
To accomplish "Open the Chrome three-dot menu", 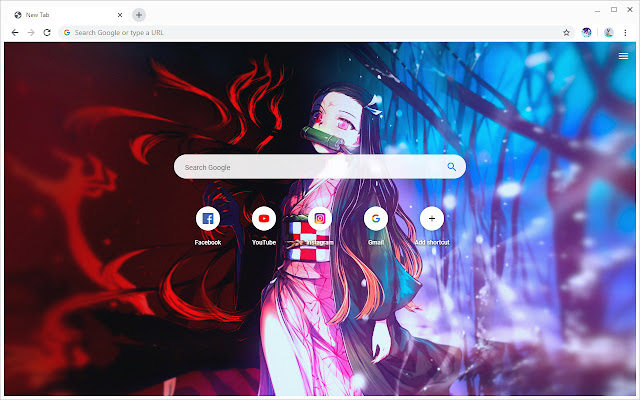I will pyautogui.click(x=625, y=33).
